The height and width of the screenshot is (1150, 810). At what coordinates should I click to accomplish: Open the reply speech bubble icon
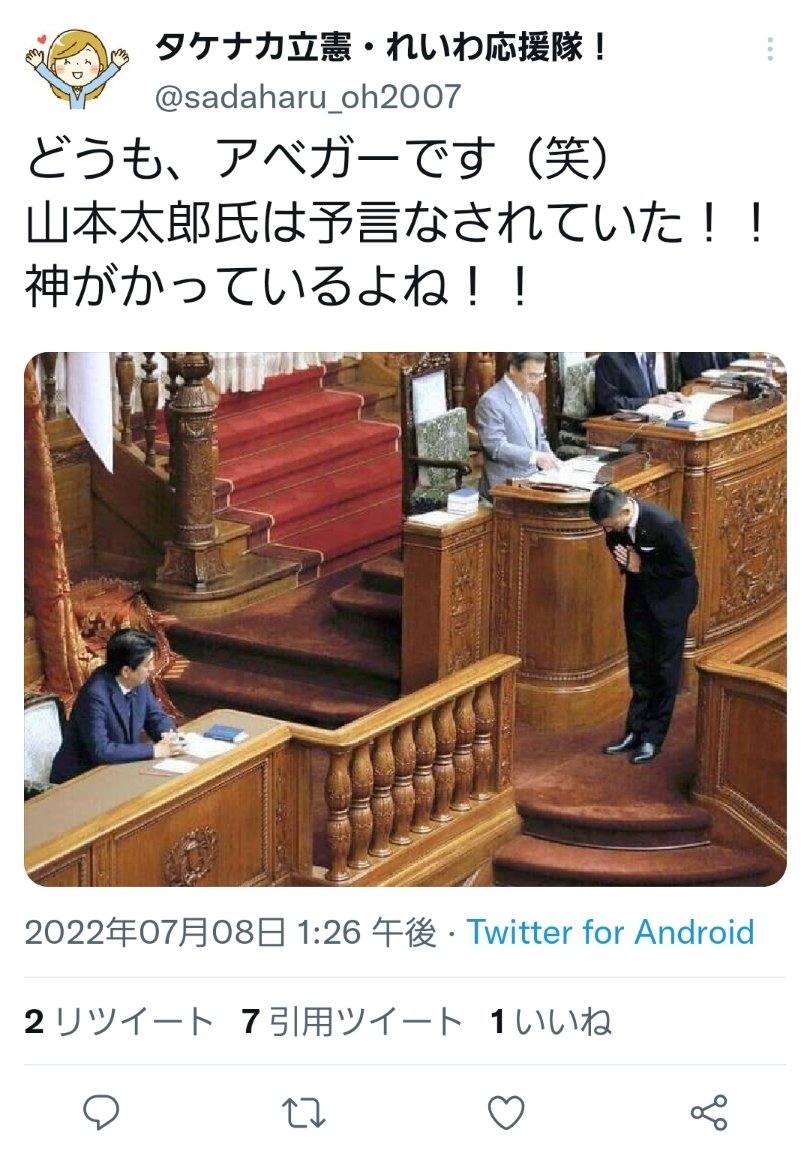[101, 1112]
